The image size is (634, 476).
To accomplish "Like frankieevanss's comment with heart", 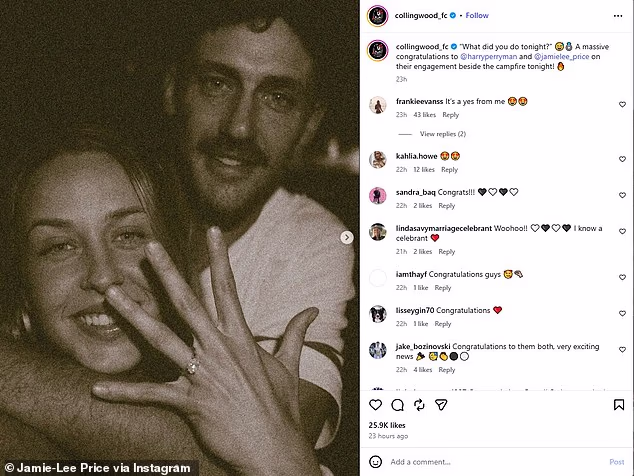I will [621, 104].
